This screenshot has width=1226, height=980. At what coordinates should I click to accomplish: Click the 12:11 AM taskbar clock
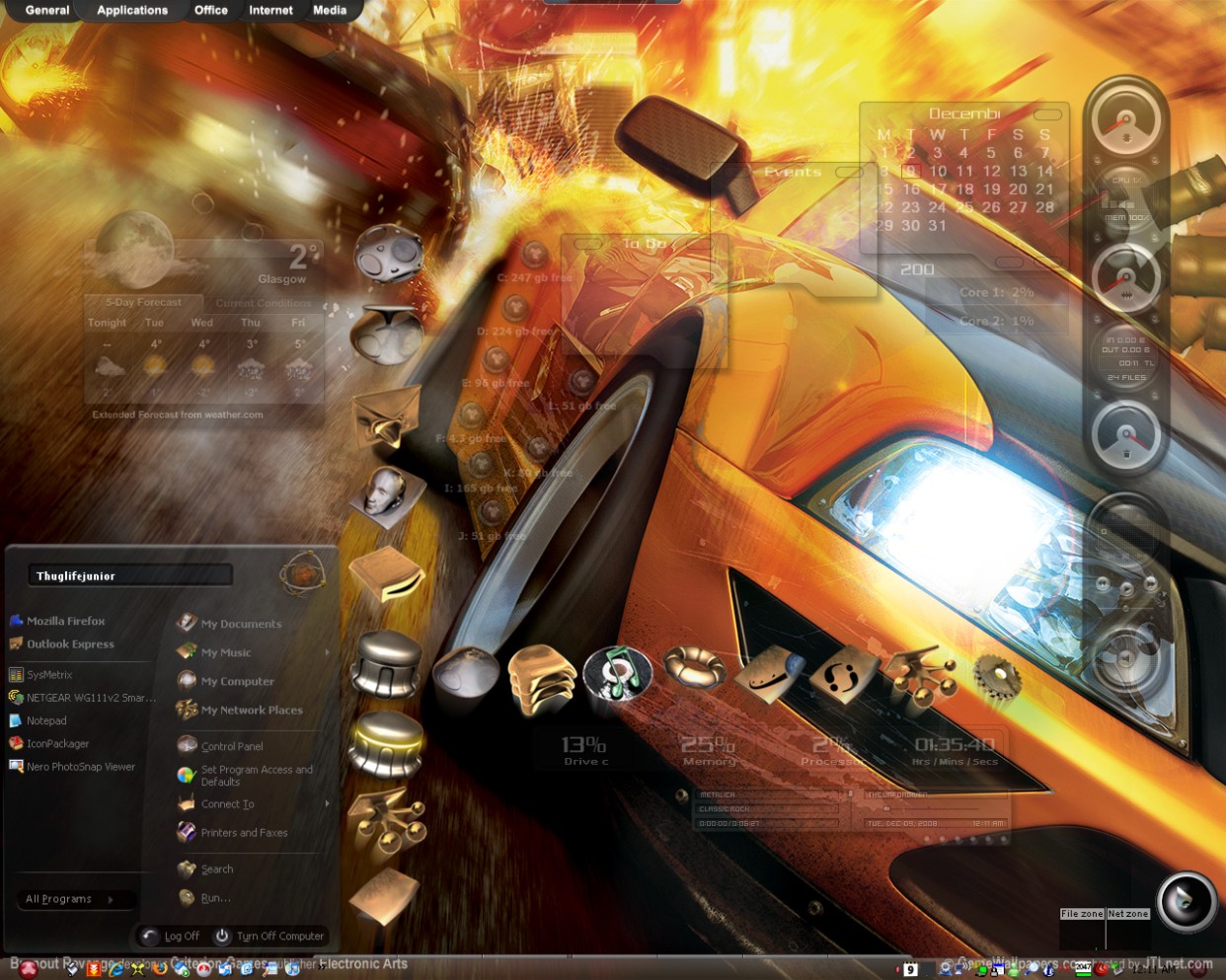tap(1153, 969)
